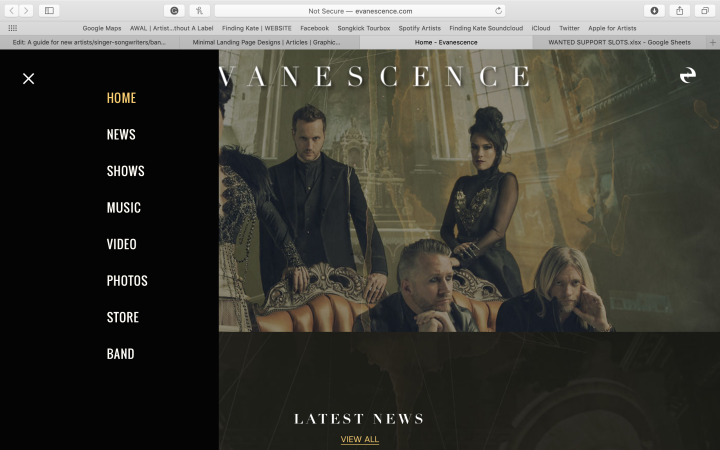Open a new tab with the plus button
The height and width of the screenshot is (450, 720).
[x=713, y=42]
